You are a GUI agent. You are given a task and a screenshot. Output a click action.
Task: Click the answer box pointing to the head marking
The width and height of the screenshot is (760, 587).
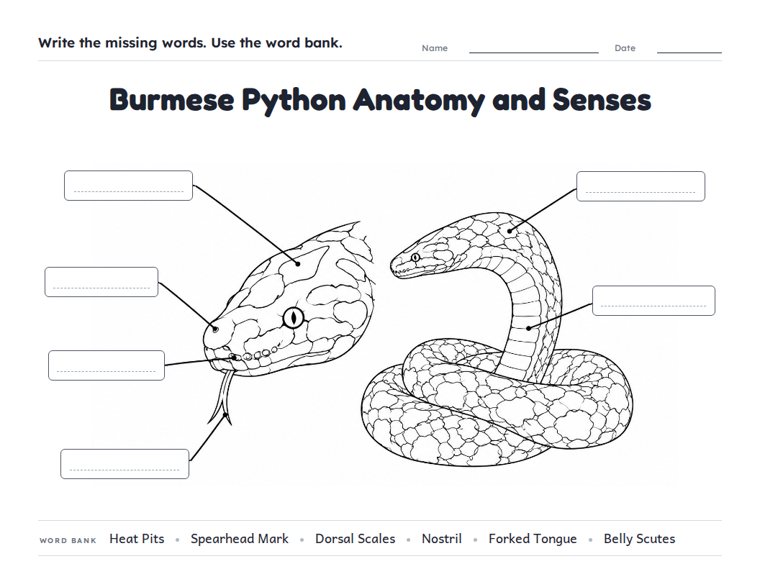coord(128,185)
